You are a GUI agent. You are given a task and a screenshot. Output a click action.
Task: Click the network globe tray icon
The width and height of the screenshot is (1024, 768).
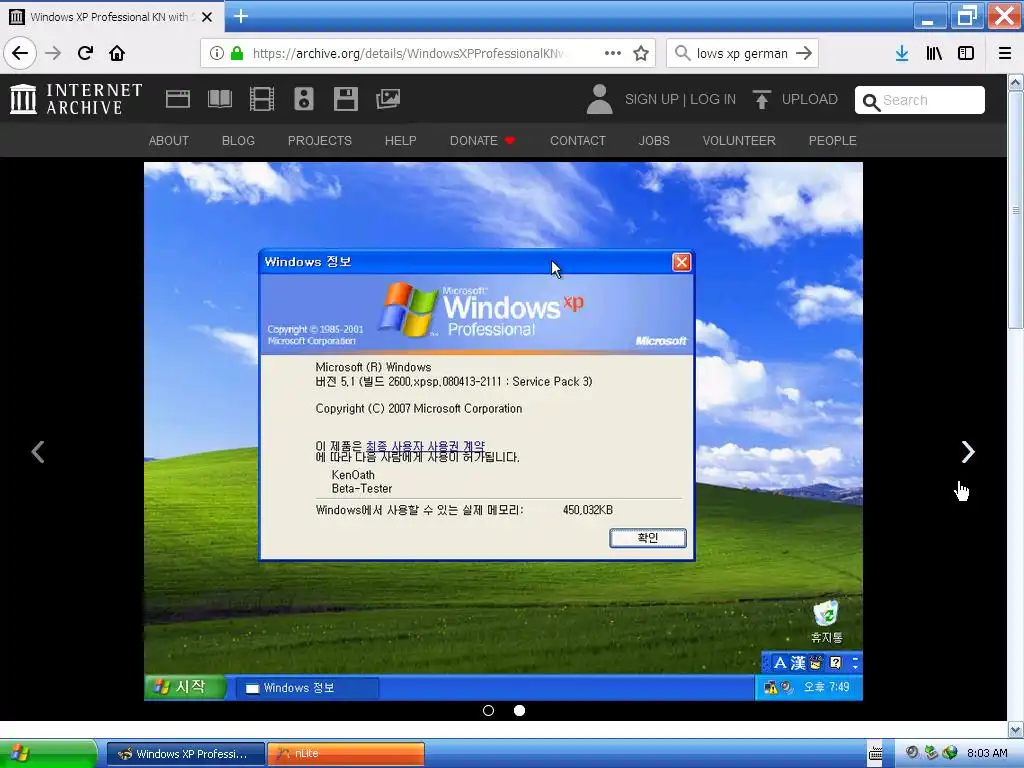click(950, 754)
